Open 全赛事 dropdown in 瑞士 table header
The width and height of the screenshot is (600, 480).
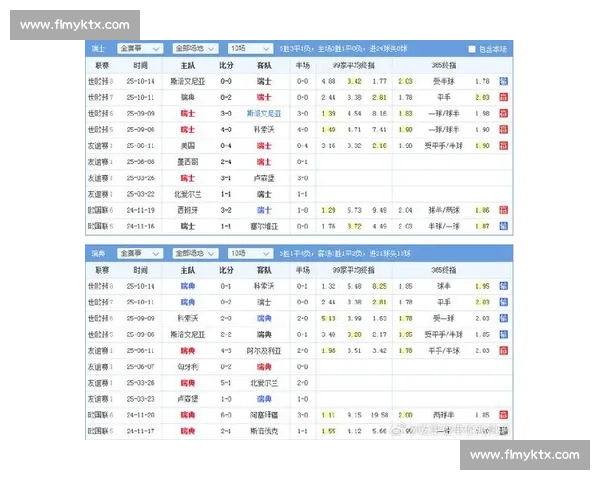click(x=140, y=49)
